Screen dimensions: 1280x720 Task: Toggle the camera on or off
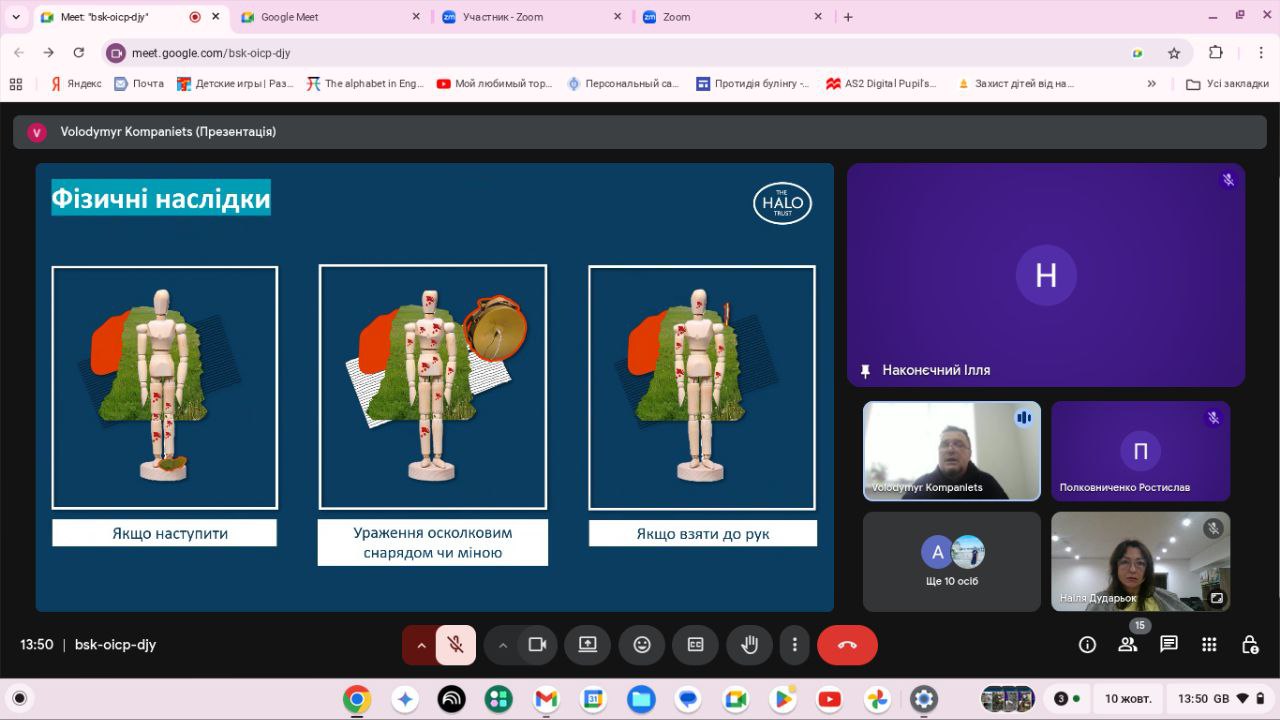click(537, 645)
